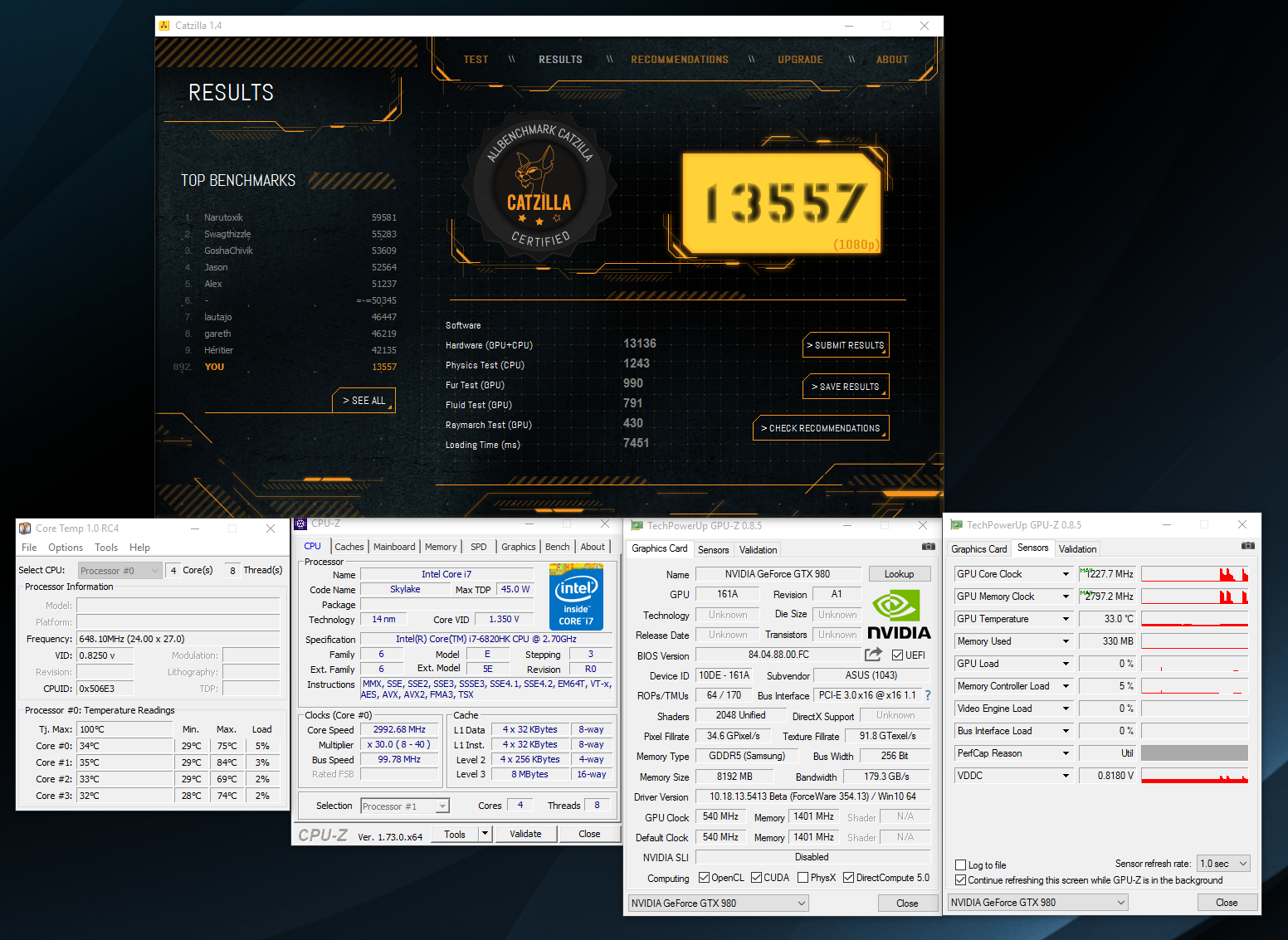This screenshot has height=940, width=1288.
Task: Open the TEST tab in Catzilla
Action: [x=476, y=60]
